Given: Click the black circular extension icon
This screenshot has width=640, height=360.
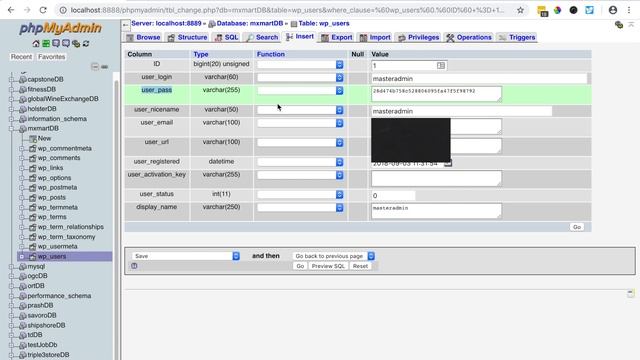Looking at the screenshot, I should [x=573, y=10].
